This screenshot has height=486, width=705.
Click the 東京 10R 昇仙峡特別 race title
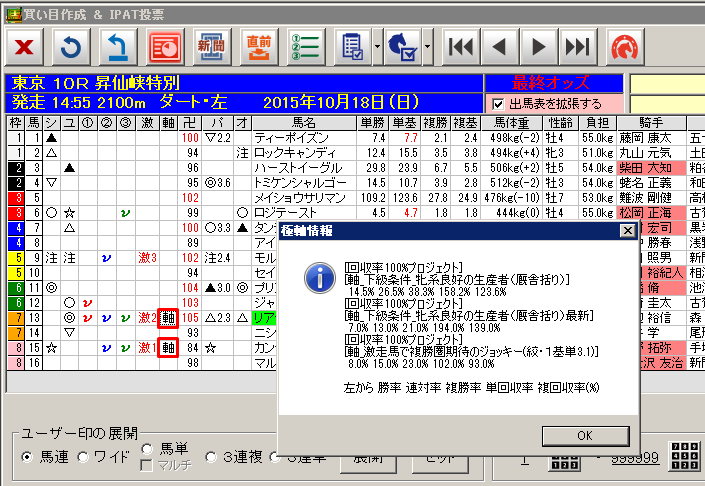click(96, 83)
